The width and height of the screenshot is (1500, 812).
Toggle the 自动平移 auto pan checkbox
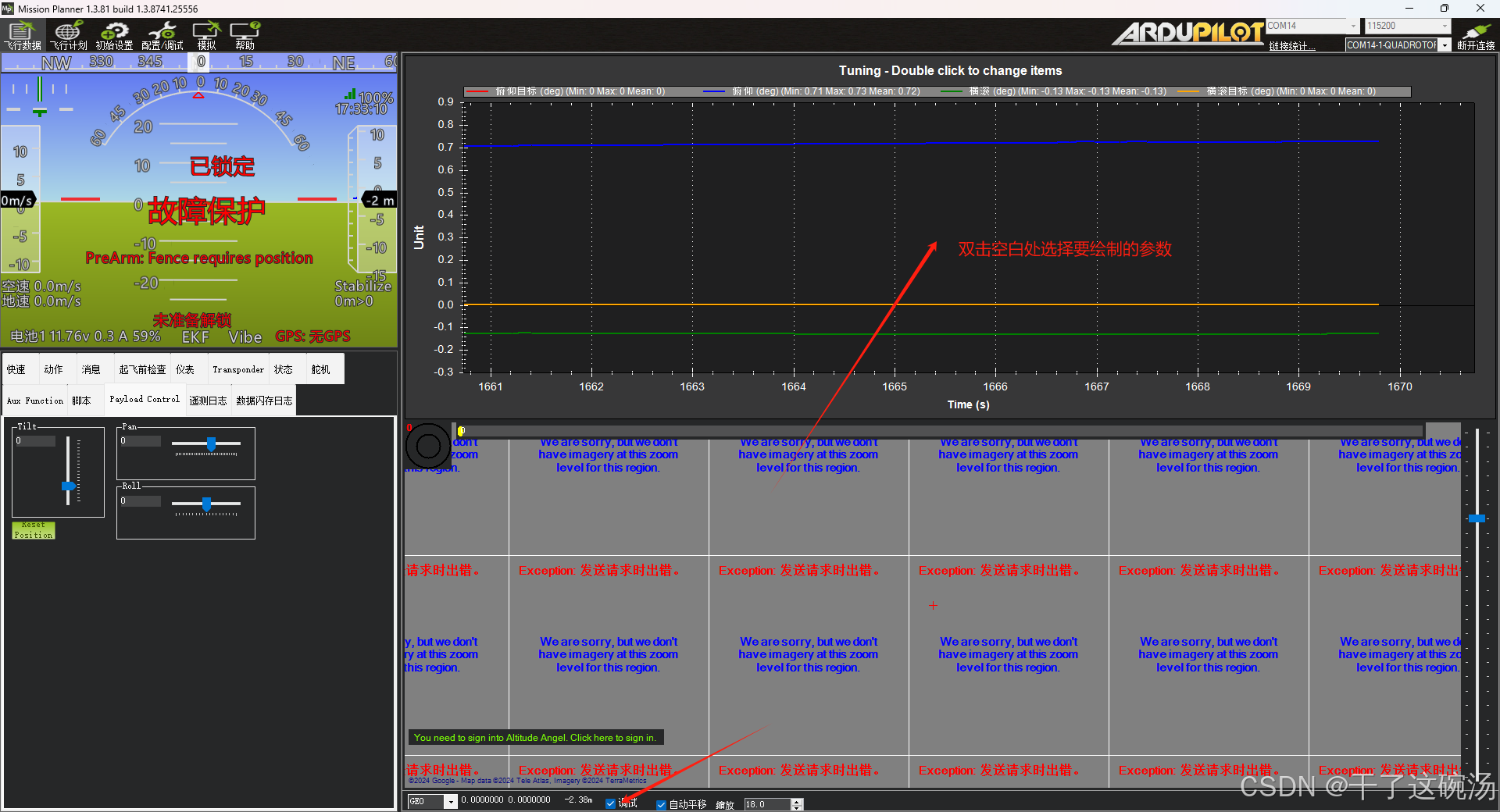(x=662, y=804)
